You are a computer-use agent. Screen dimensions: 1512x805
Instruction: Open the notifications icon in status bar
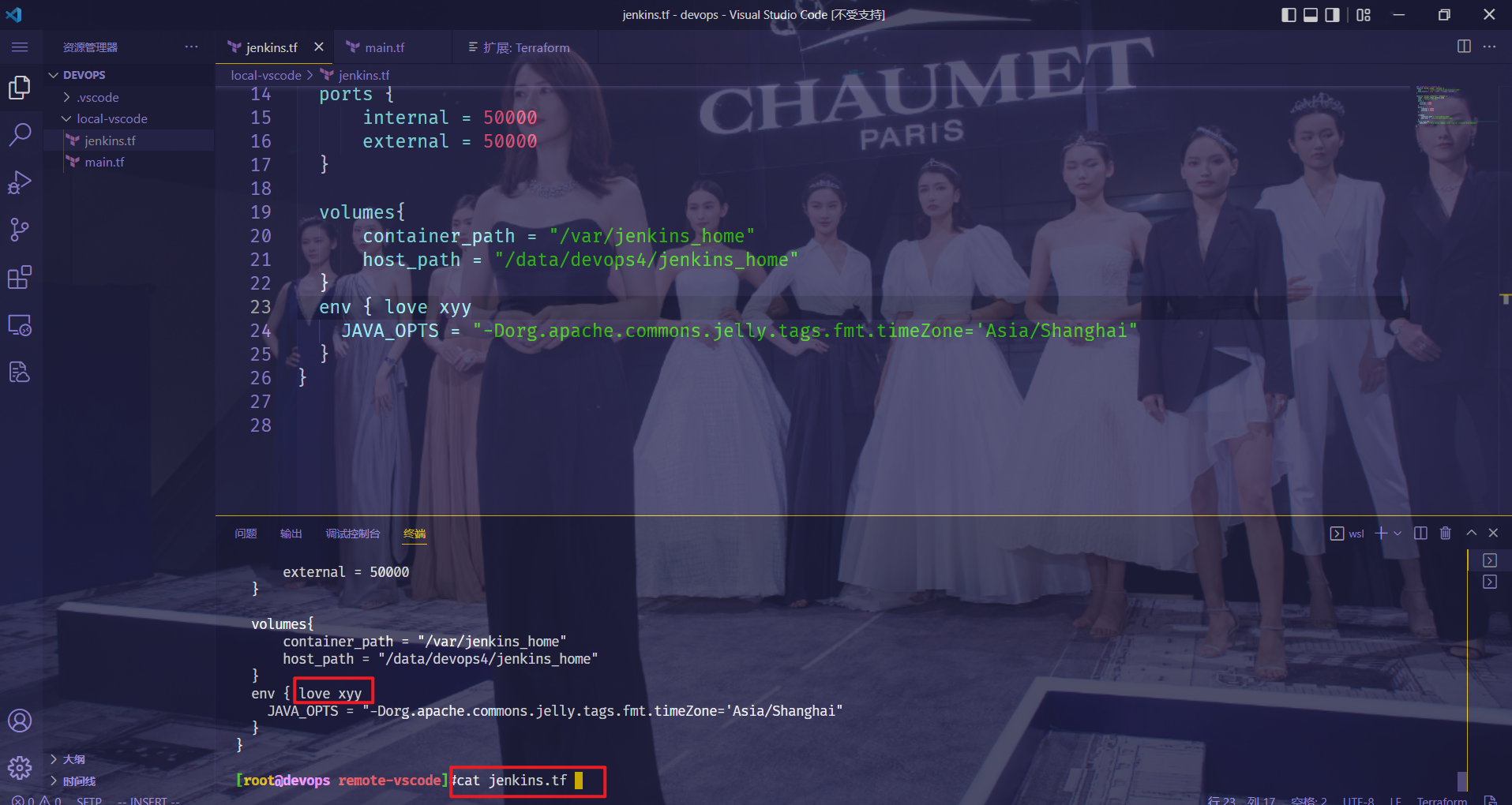[x=1490, y=800]
